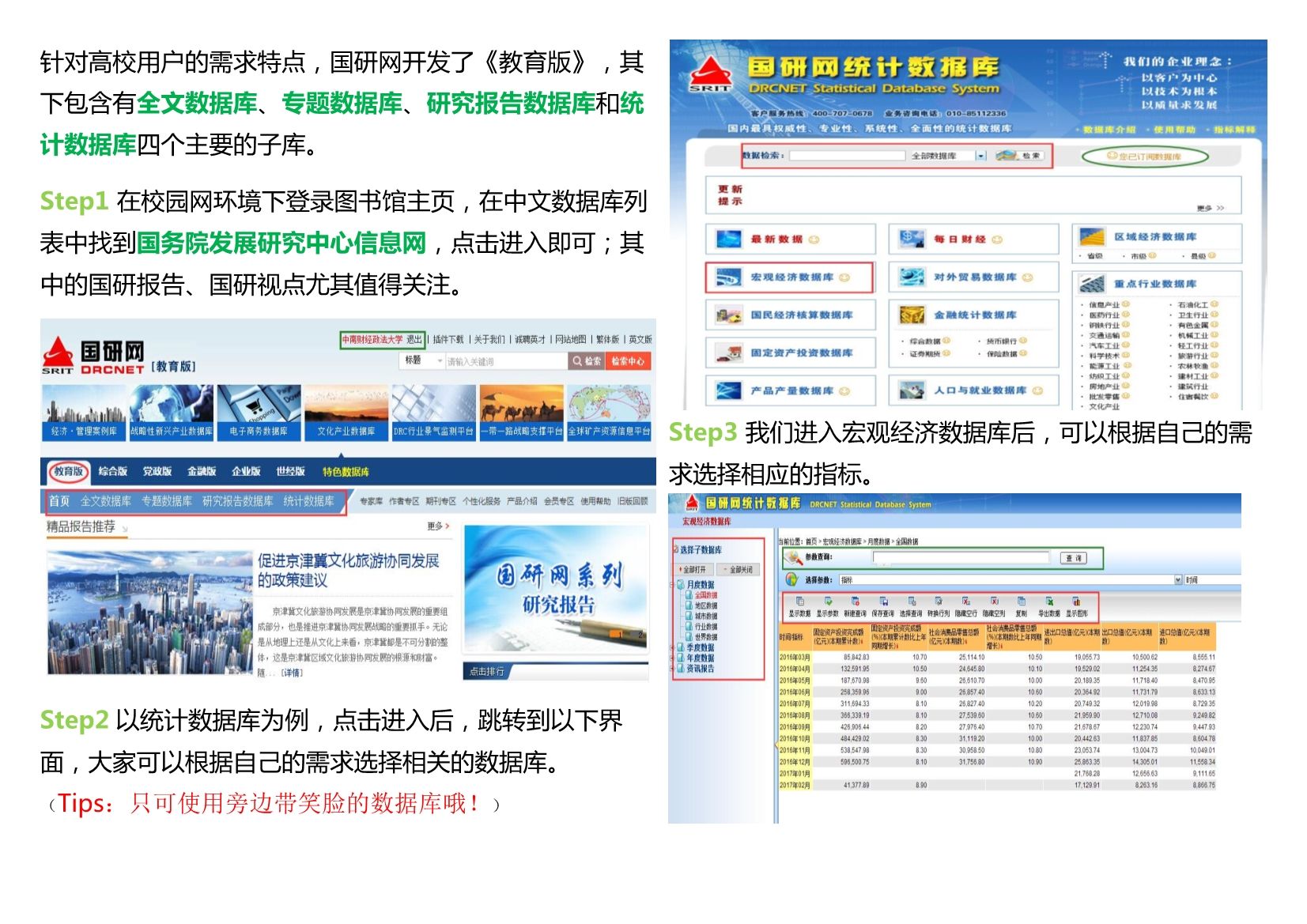
Task: Click the 国民经济核算数据库 icon
Action: point(728,315)
